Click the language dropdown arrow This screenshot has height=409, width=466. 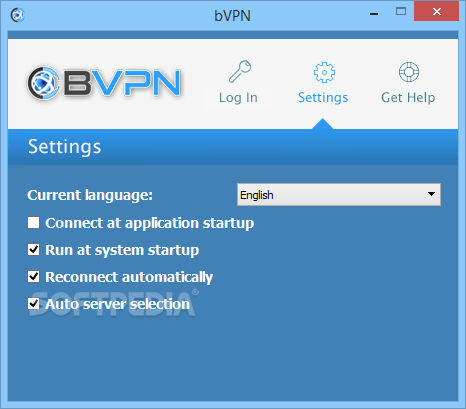click(x=431, y=194)
